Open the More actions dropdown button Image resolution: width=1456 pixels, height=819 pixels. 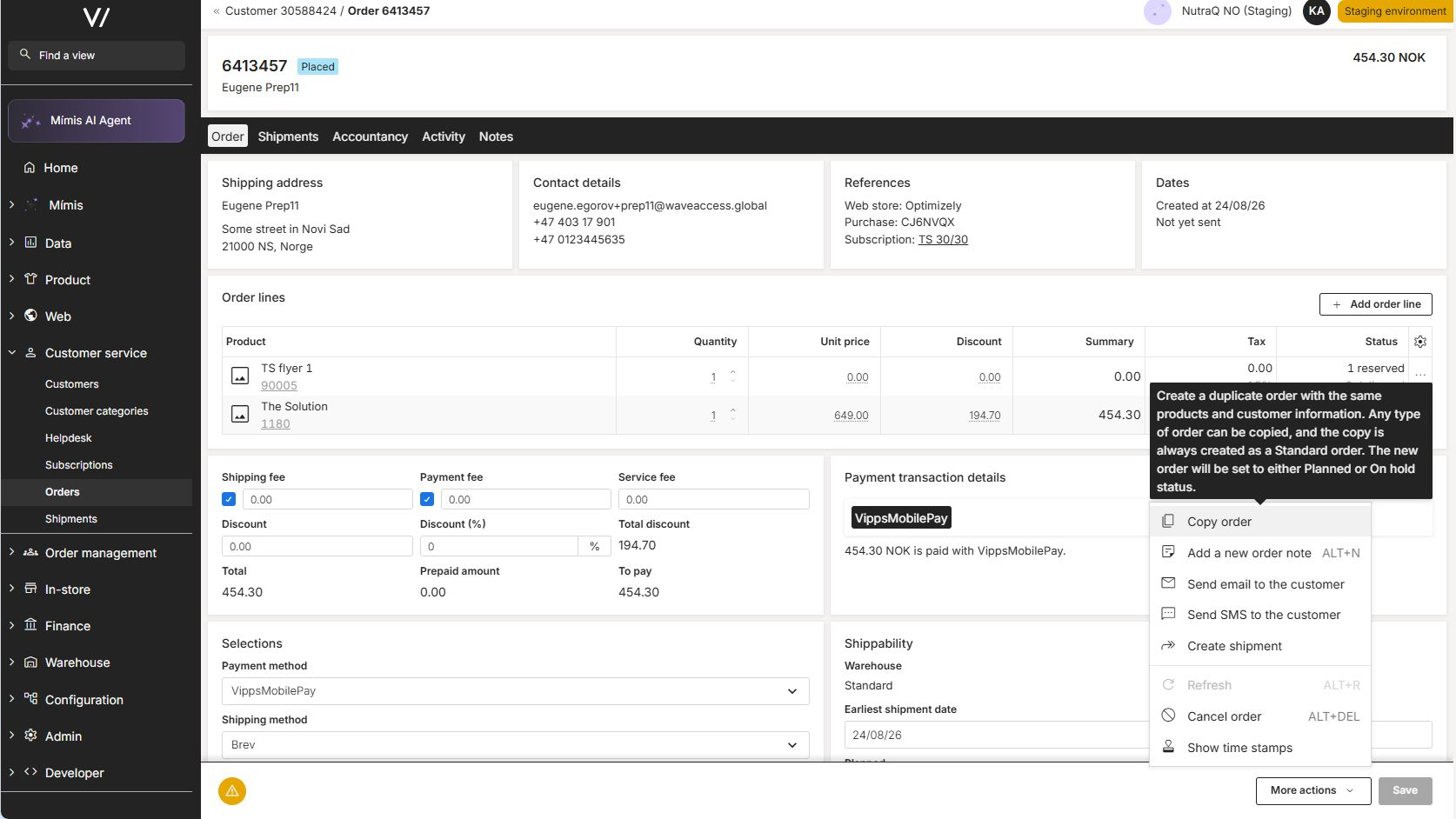click(x=1313, y=791)
